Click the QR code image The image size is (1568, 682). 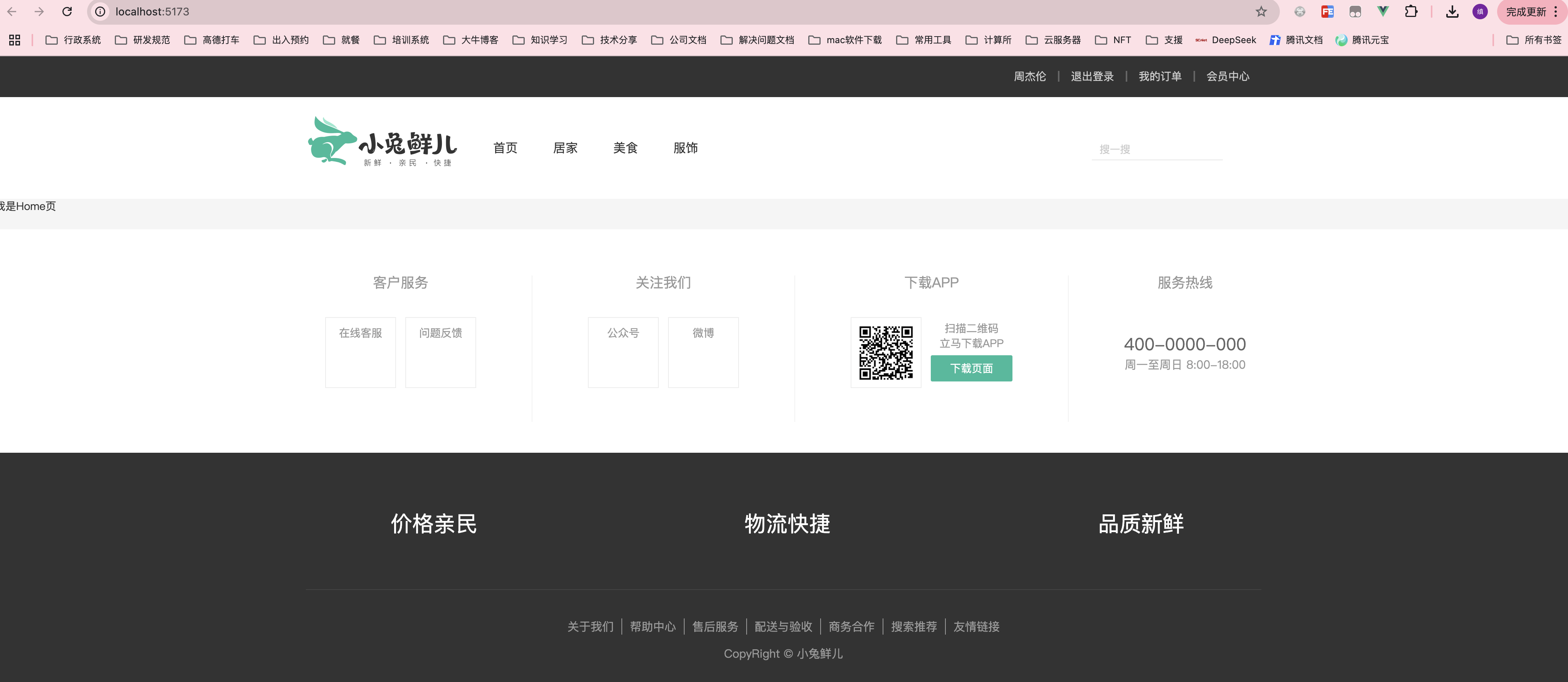[x=886, y=353]
